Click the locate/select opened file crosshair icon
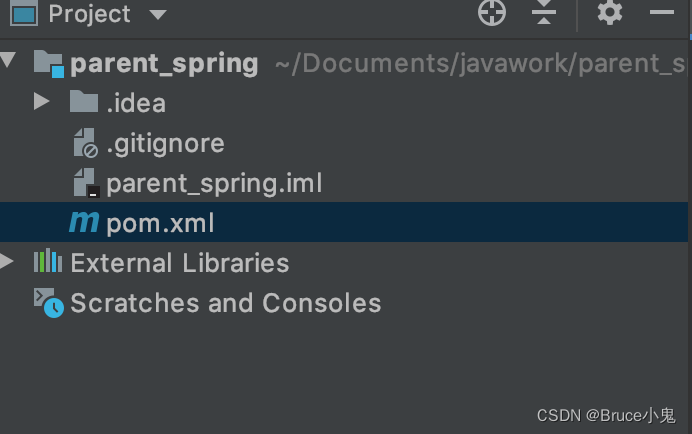This screenshot has height=434, width=692. pos(492,12)
